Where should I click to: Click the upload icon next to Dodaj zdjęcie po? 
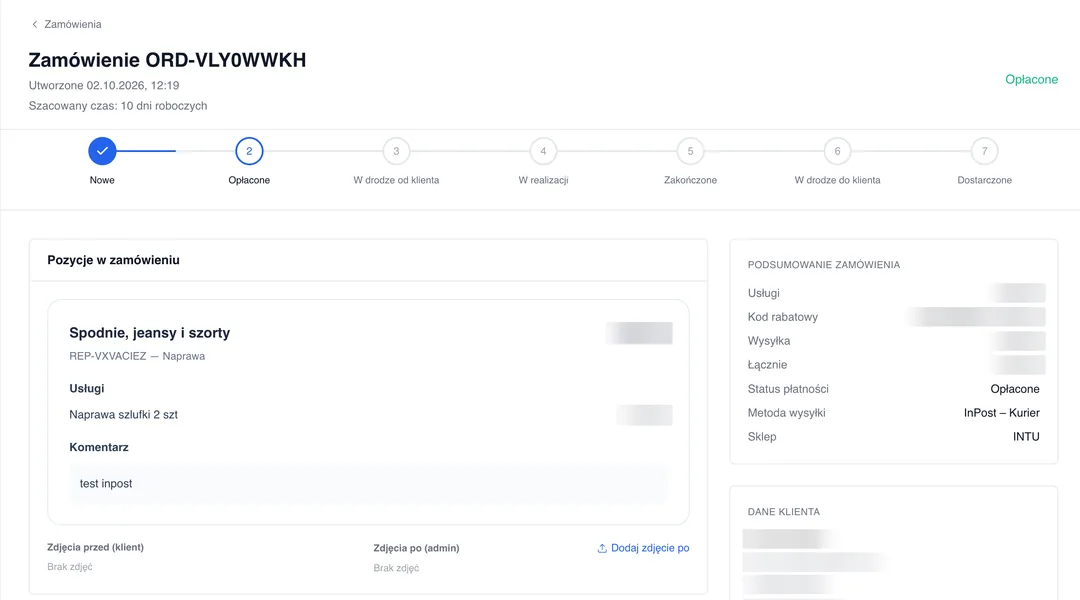coord(602,548)
